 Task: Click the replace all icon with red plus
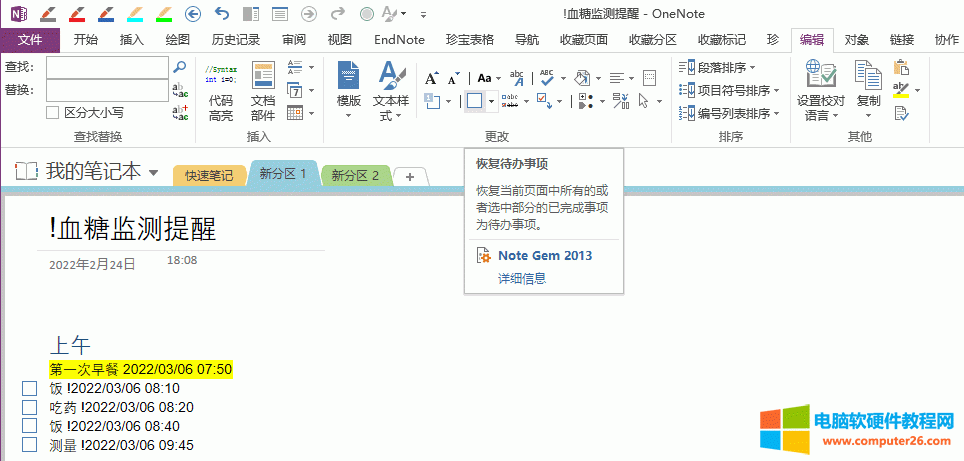pos(180,112)
